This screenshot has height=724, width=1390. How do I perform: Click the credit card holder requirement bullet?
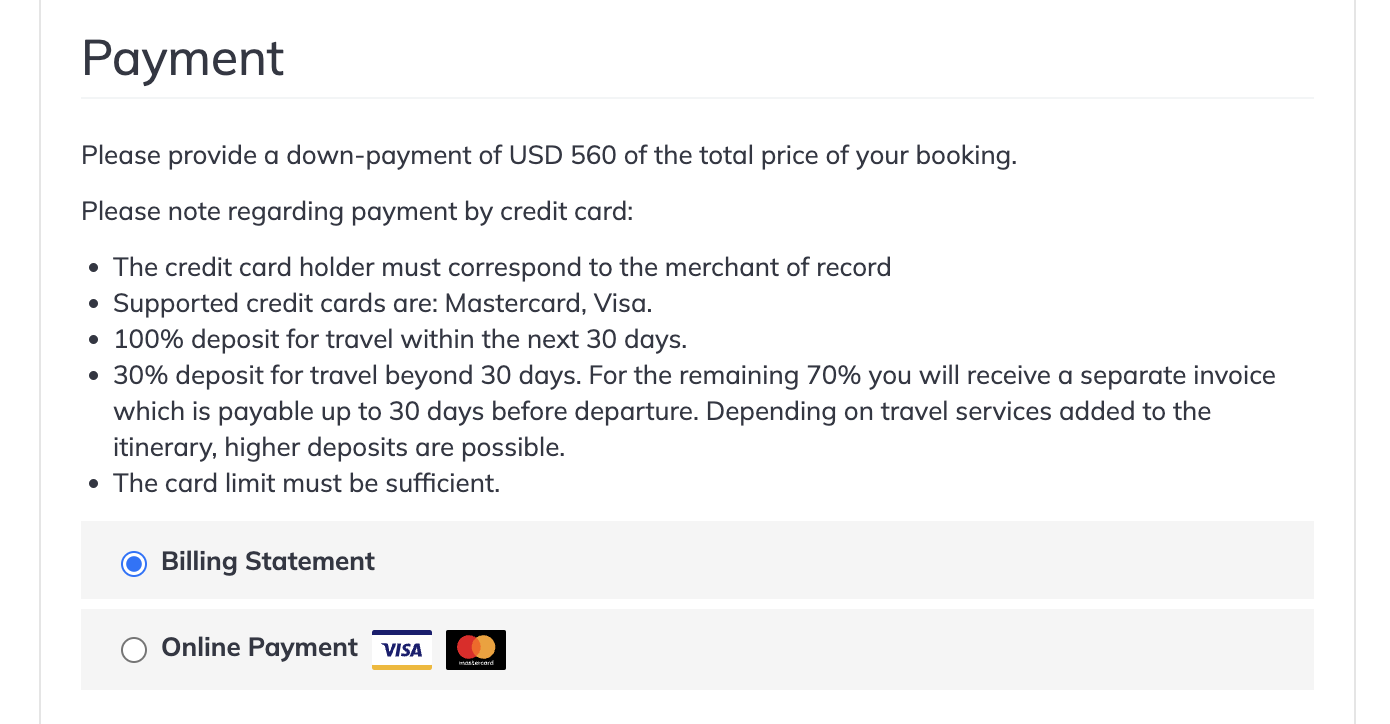[502, 268]
